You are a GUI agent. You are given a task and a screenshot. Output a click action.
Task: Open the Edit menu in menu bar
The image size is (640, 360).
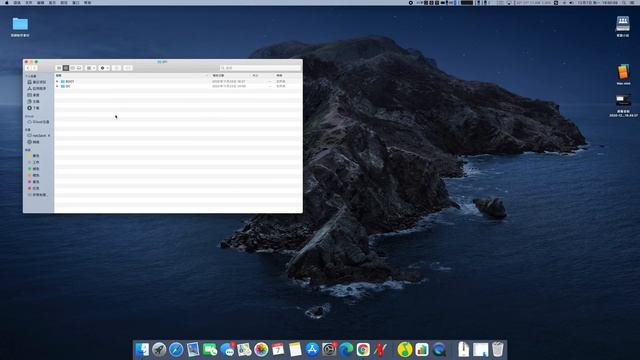tap(41, 2)
